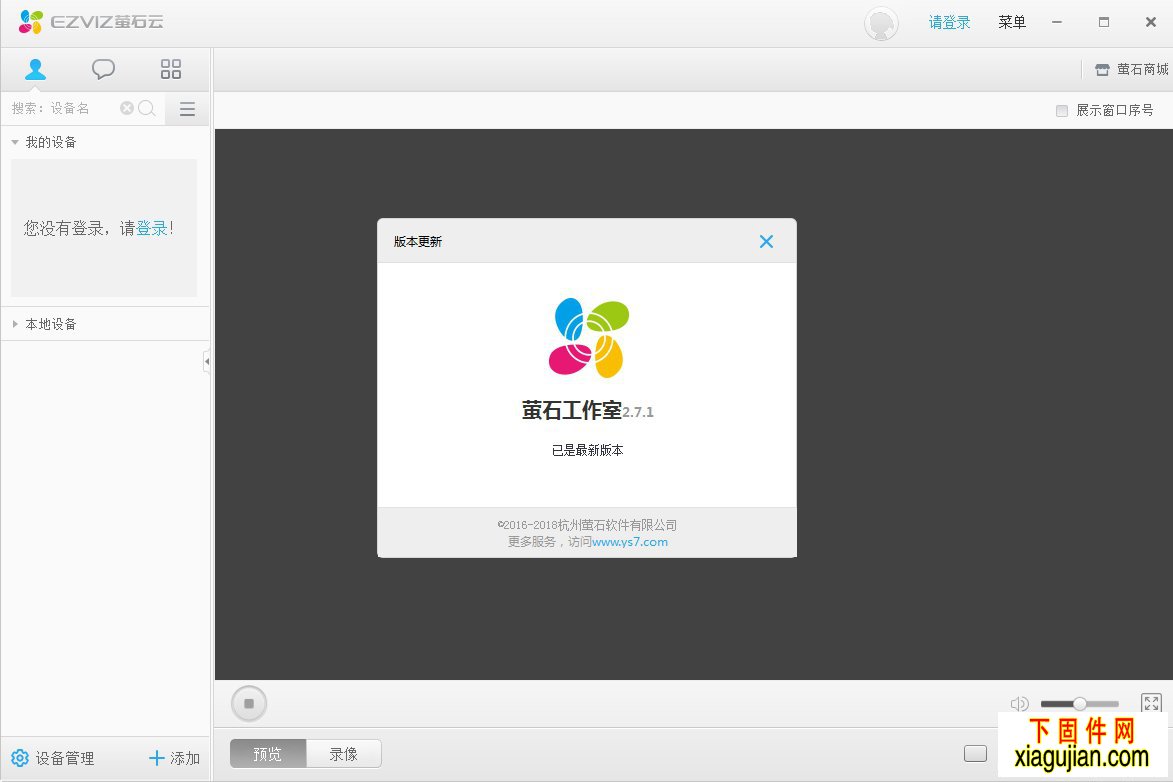Open the device list options hamburger icon
Screen dimensions: 1173x782
187,109
